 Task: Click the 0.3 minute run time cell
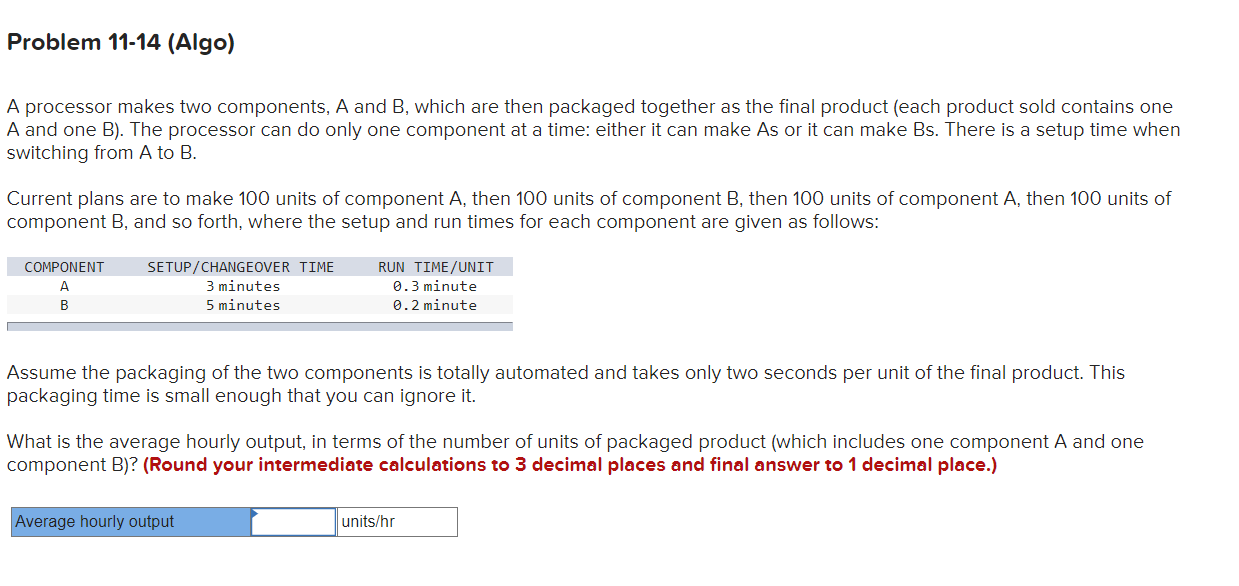pyautogui.click(x=433, y=286)
